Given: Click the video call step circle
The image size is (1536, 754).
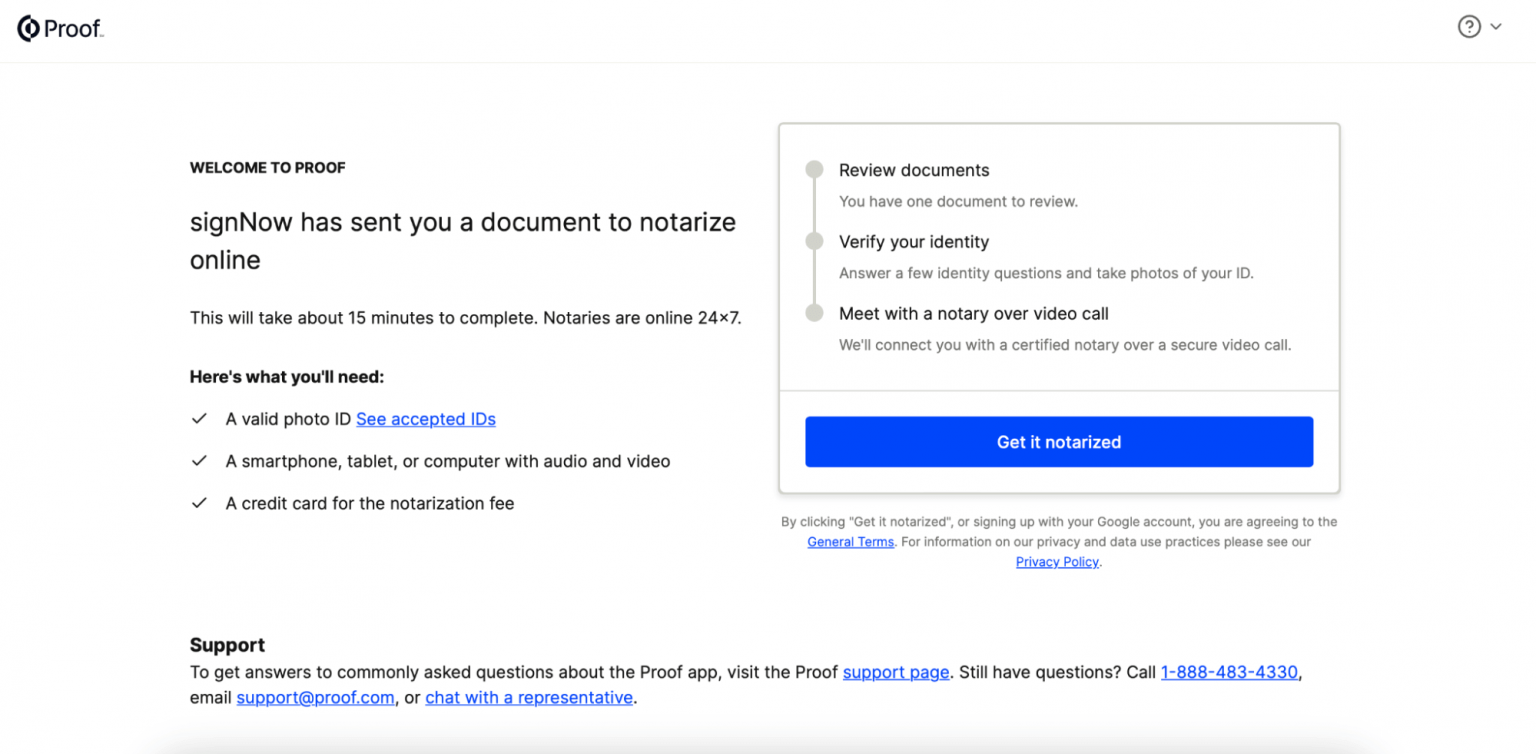Looking at the screenshot, I should pos(815,314).
